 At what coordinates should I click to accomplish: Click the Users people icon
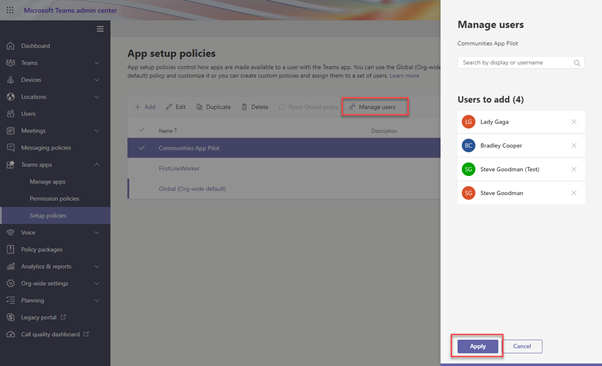click(10, 114)
